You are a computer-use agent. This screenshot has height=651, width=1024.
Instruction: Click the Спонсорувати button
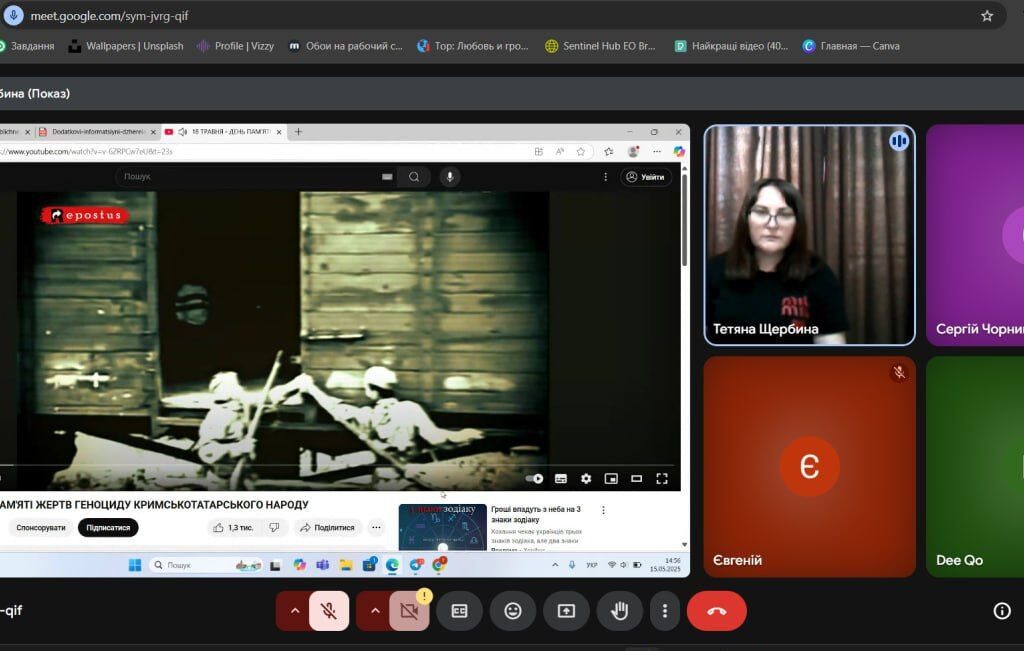40,528
